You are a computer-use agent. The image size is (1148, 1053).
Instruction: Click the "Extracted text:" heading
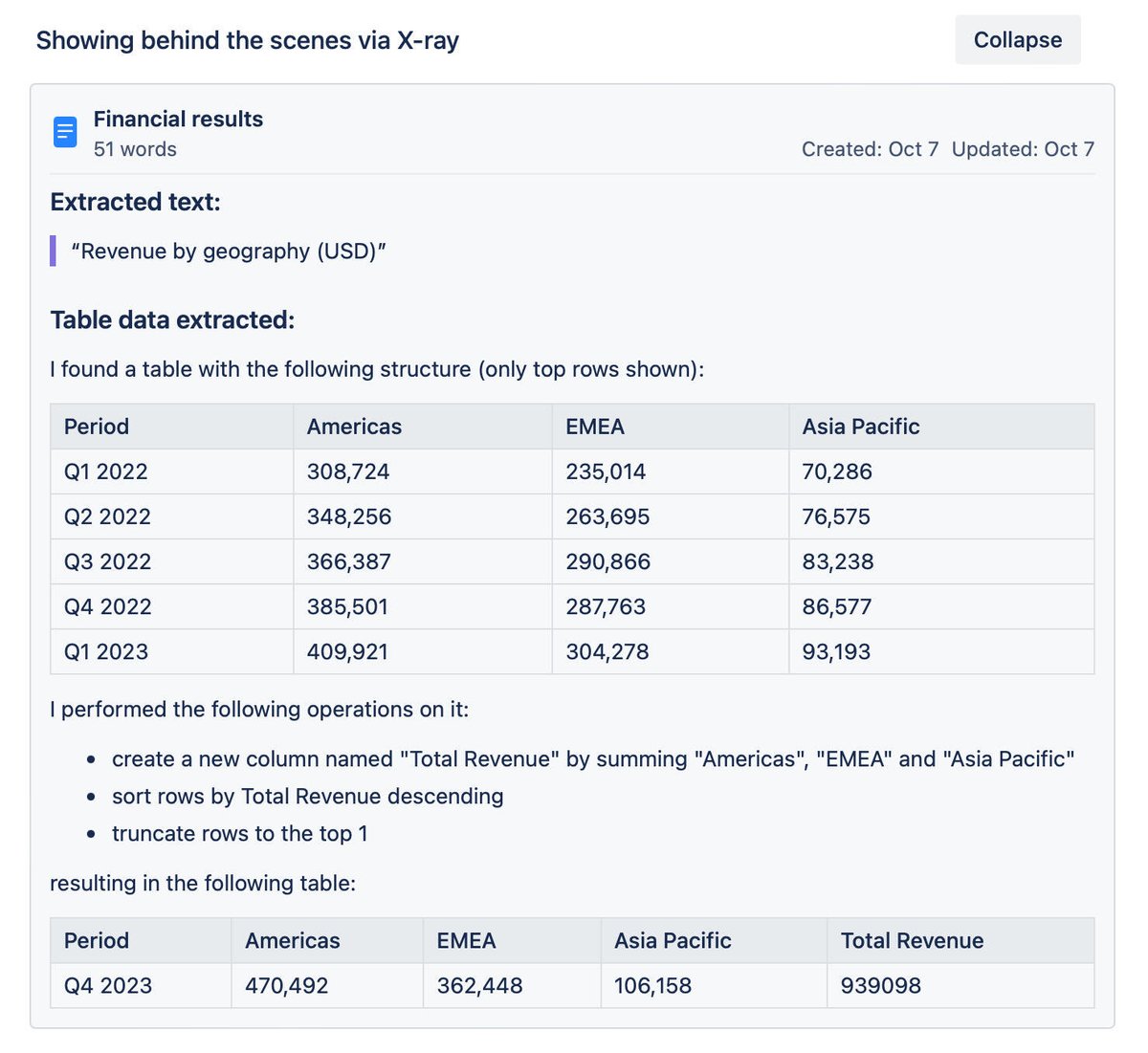[135, 203]
